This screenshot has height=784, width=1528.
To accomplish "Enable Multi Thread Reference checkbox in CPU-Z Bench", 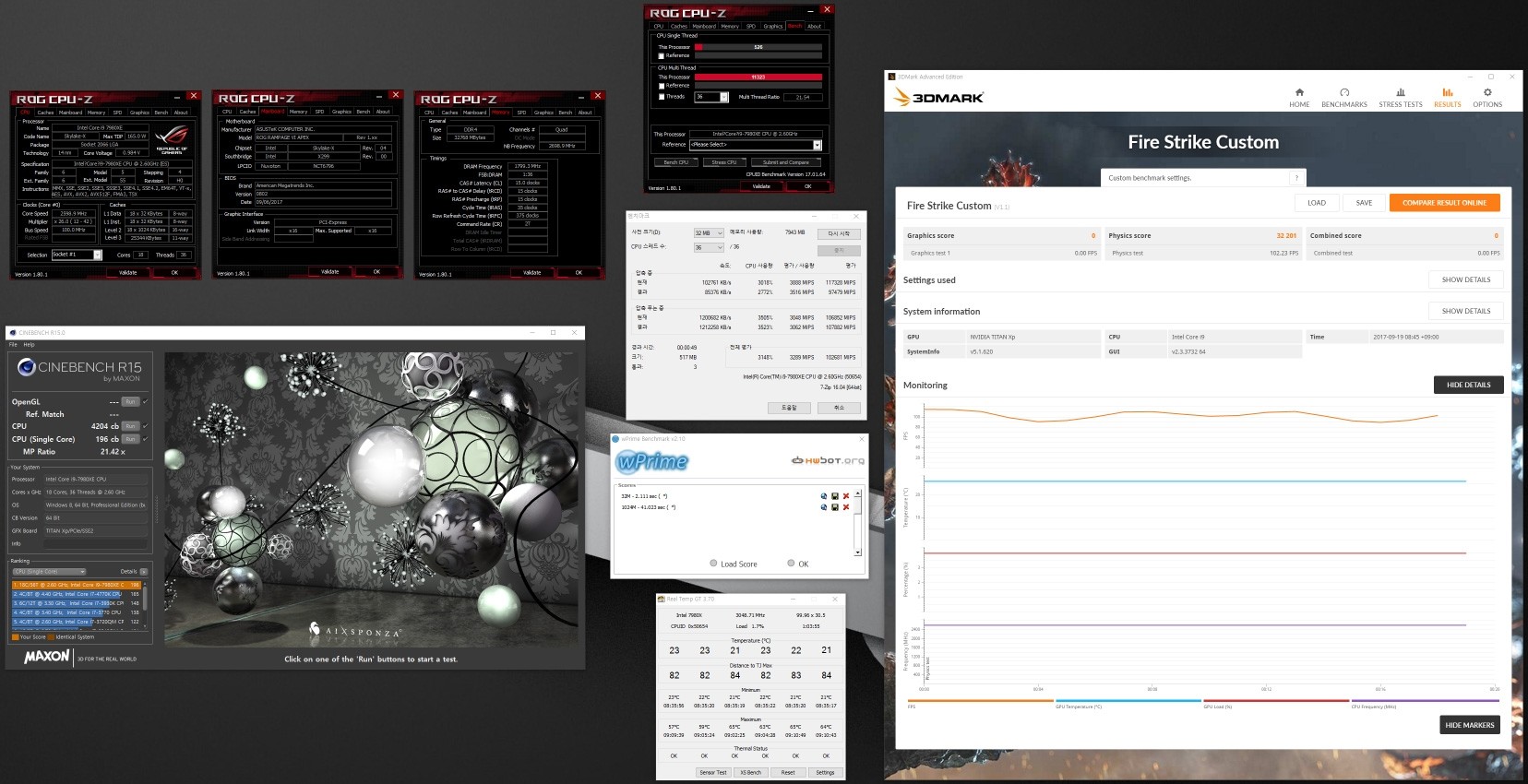I will [662, 86].
